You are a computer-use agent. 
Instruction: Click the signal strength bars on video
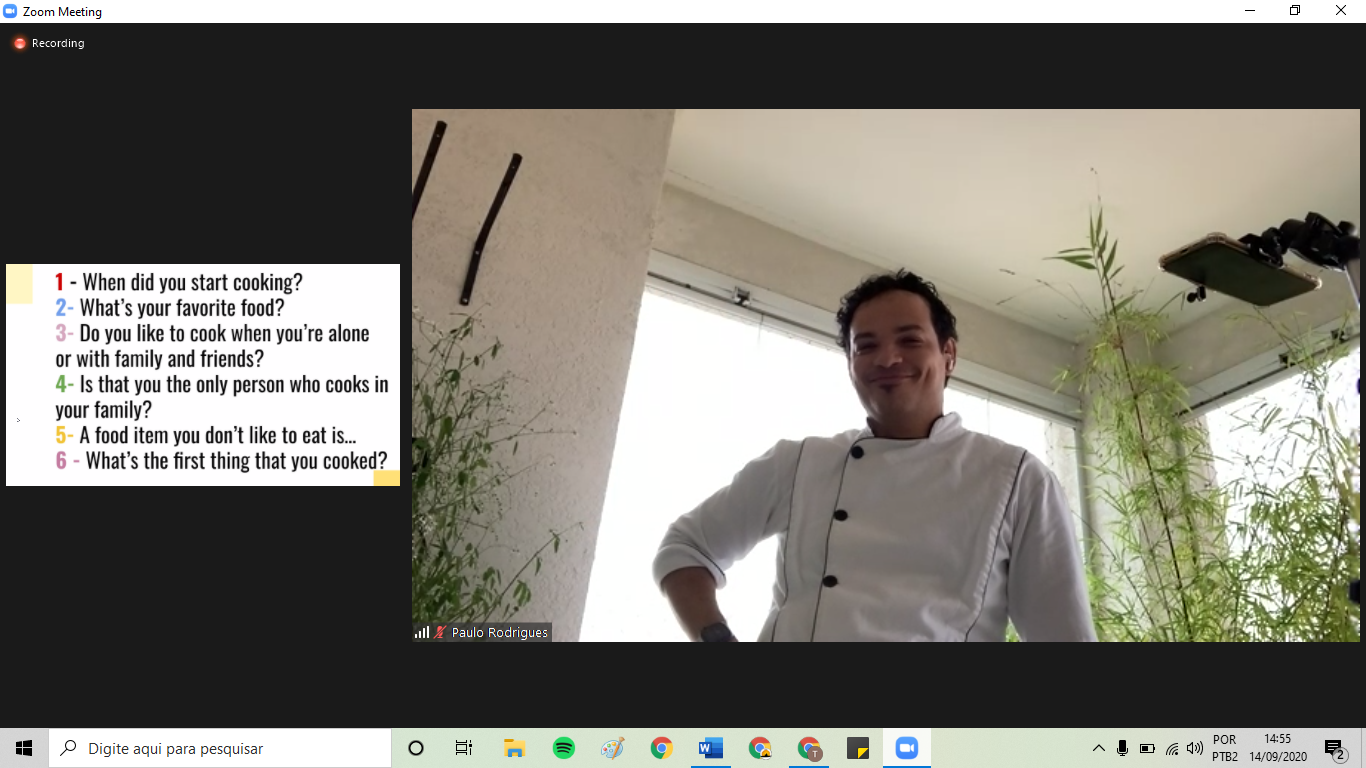pyautogui.click(x=422, y=632)
